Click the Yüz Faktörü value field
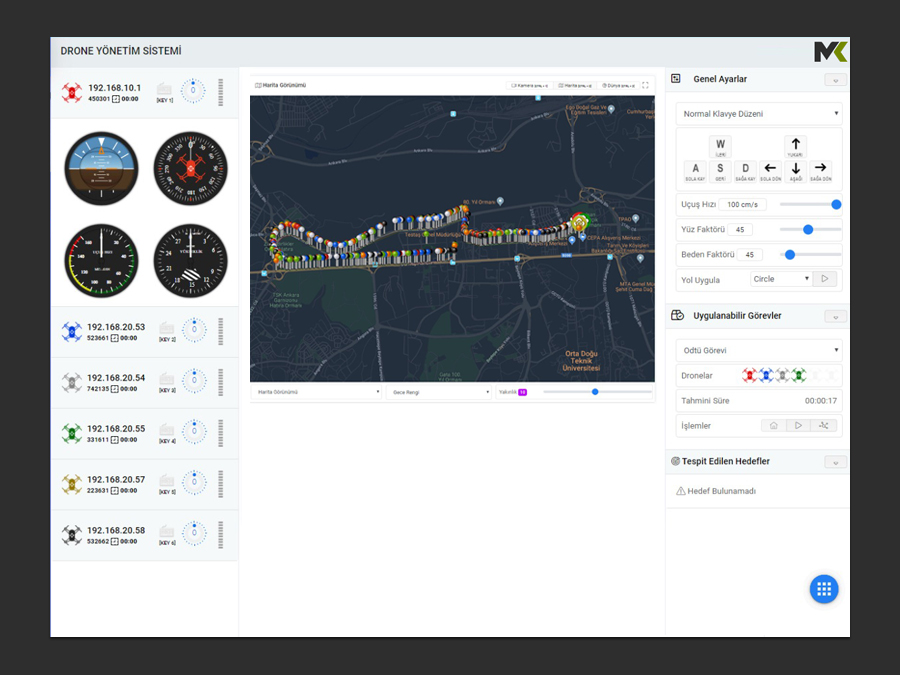Viewport: 900px width, 675px height. coord(740,230)
